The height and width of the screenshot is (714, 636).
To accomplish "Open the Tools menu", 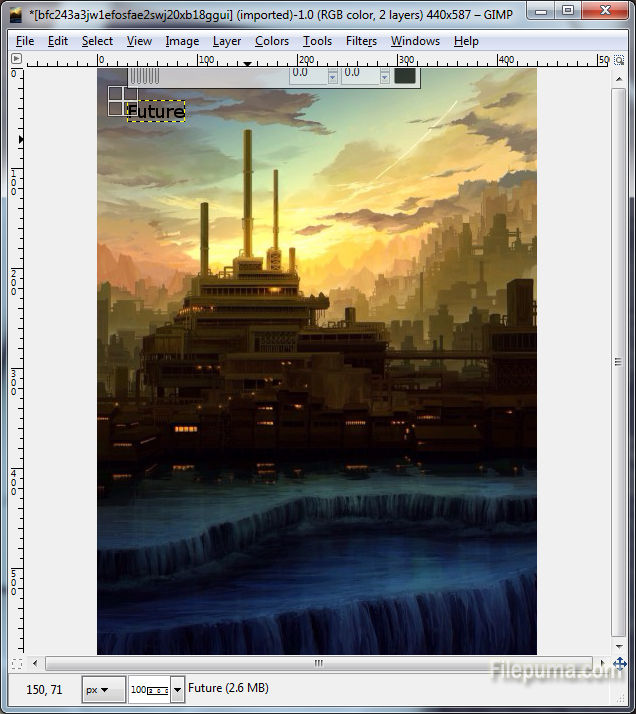I will click(x=317, y=41).
